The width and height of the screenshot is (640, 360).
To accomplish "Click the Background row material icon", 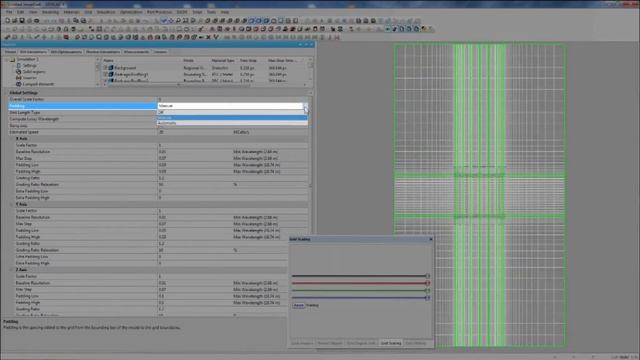I will coord(111,68).
